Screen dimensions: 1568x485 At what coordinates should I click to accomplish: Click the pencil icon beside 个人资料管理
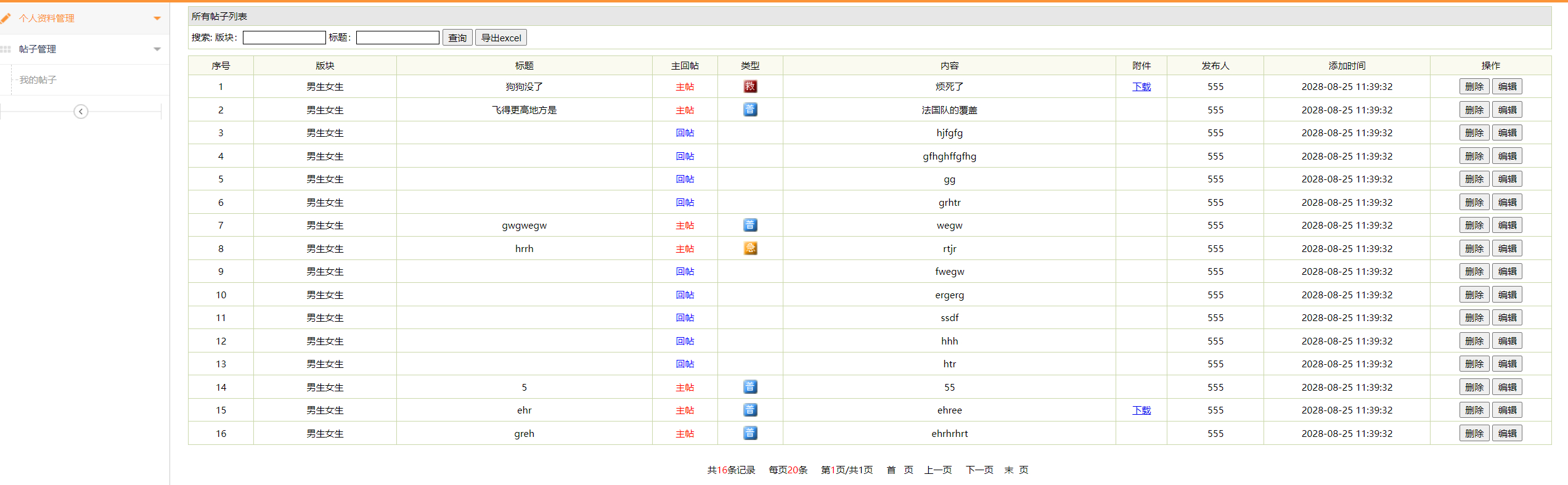pyautogui.click(x=6, y=18)
